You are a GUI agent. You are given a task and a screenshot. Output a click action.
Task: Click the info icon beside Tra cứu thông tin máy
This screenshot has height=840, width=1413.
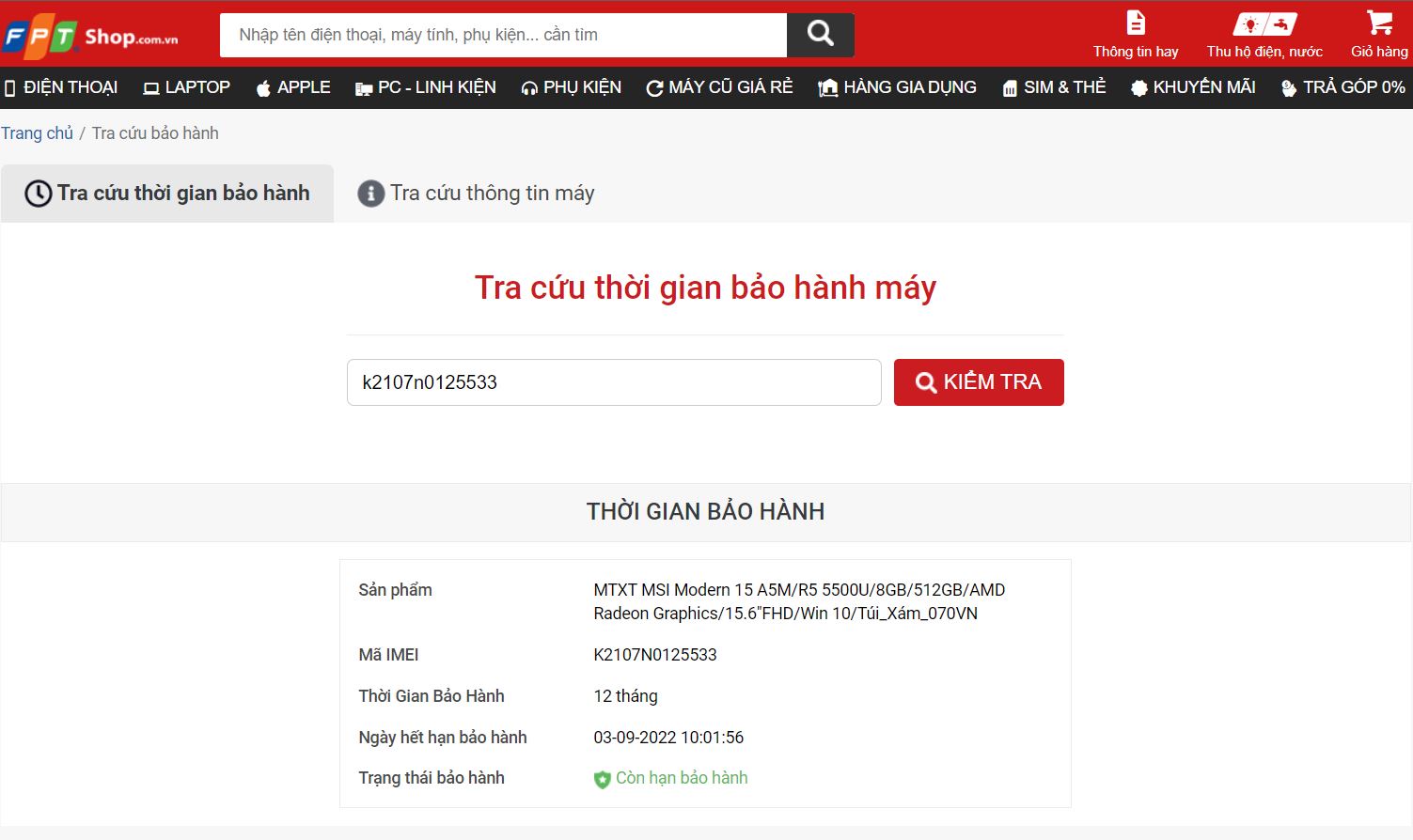pyautogui.click(x=370, y=194)
